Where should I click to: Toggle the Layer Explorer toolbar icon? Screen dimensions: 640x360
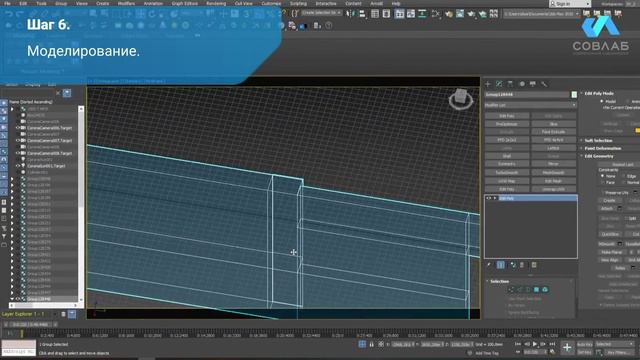pos(386,14)
